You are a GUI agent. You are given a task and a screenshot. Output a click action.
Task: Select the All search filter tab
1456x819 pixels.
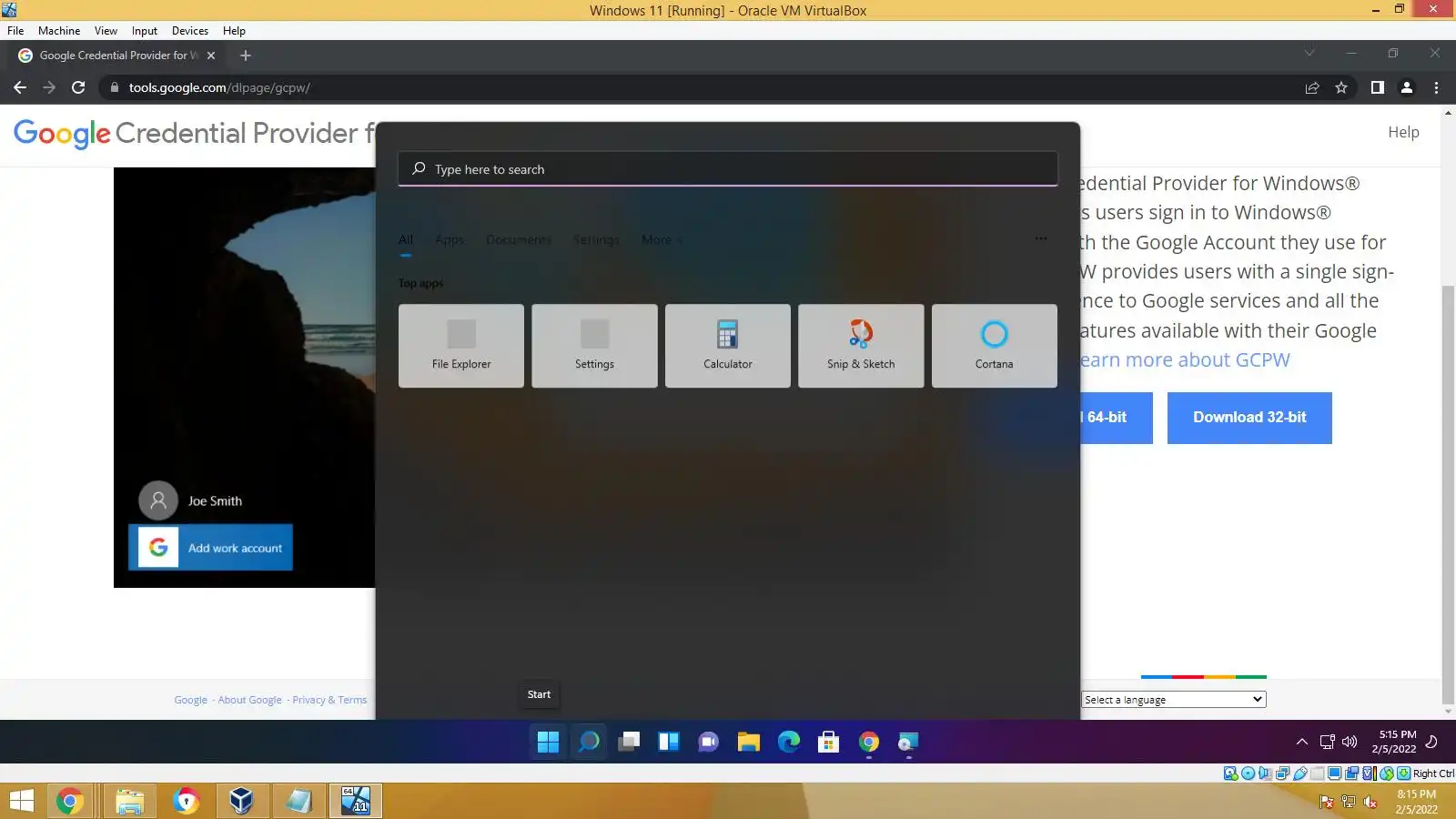(406, 240)
